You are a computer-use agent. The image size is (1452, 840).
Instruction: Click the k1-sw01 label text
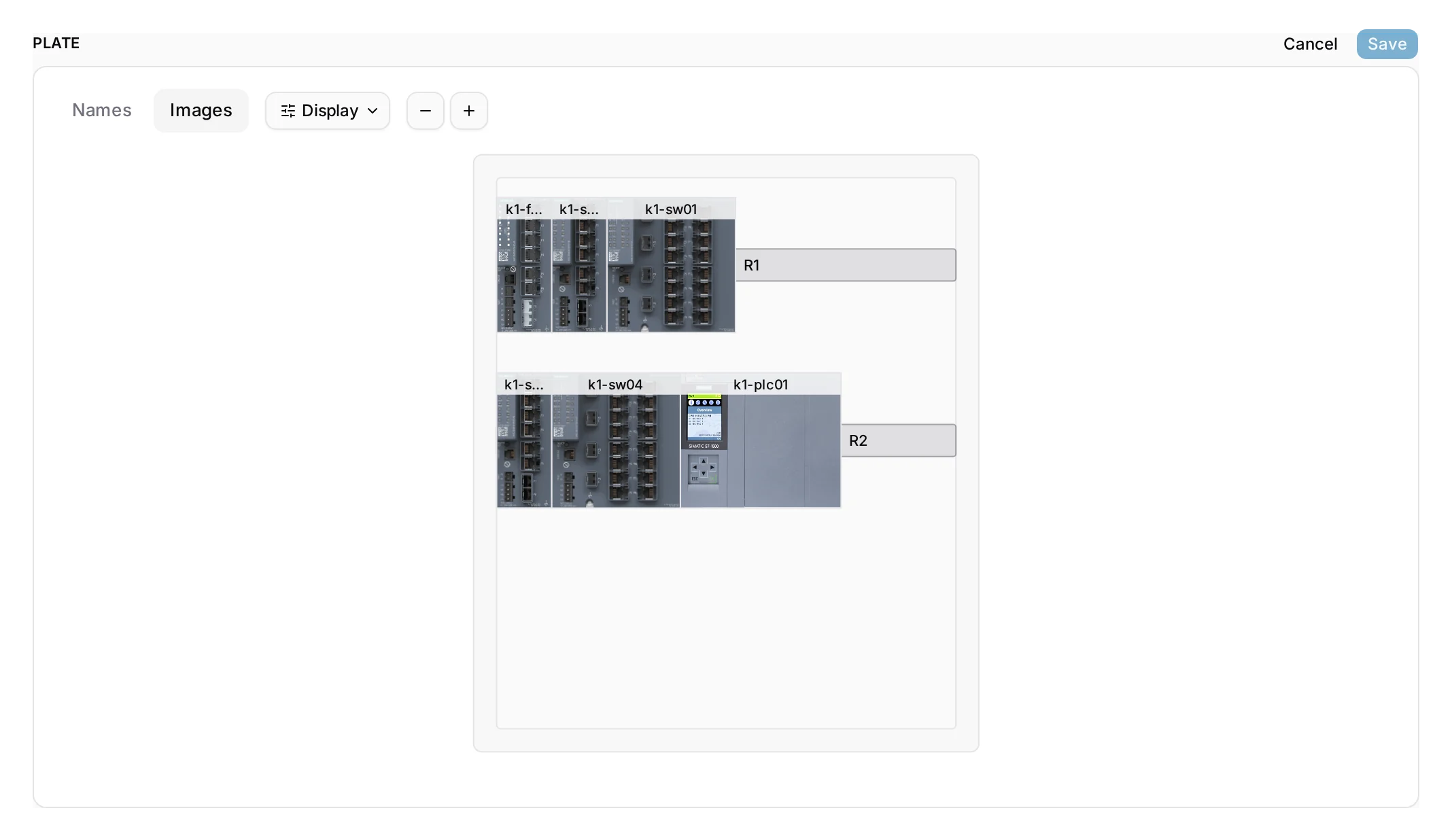[x=671, y=209]
